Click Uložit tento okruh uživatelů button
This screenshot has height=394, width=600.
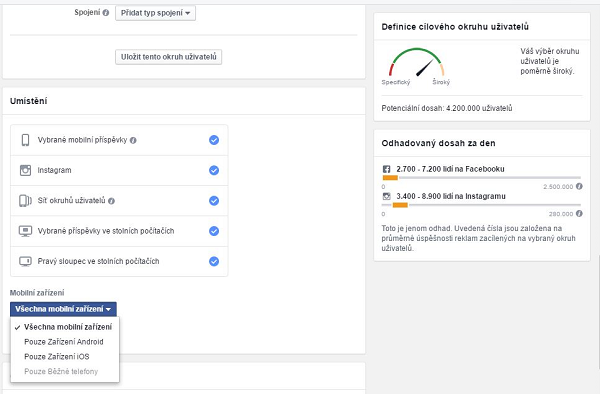(168, 57)
